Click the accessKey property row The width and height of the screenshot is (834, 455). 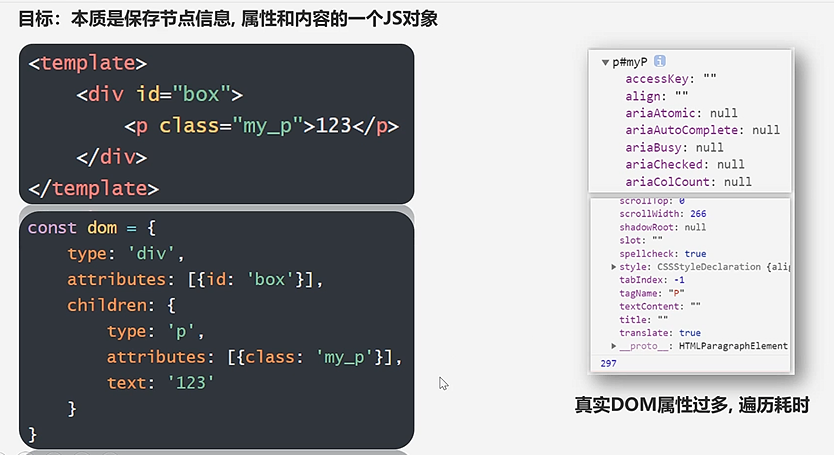point(671,79)
